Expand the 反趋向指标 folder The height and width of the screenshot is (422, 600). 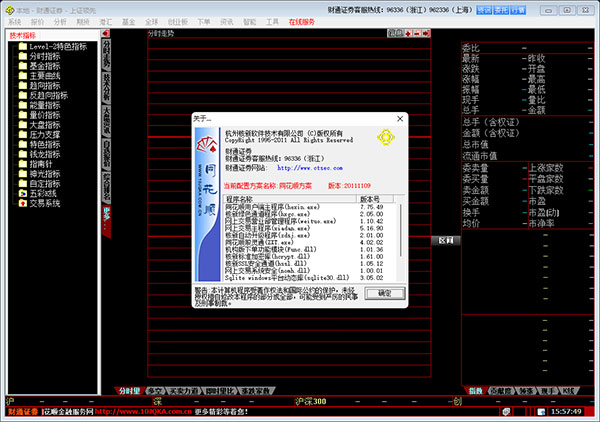click(x=44, y=96)
